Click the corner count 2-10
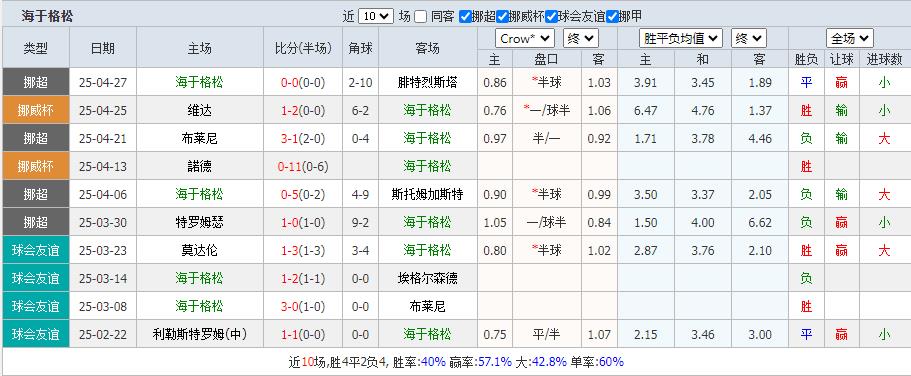 click(x=360, y=83)
